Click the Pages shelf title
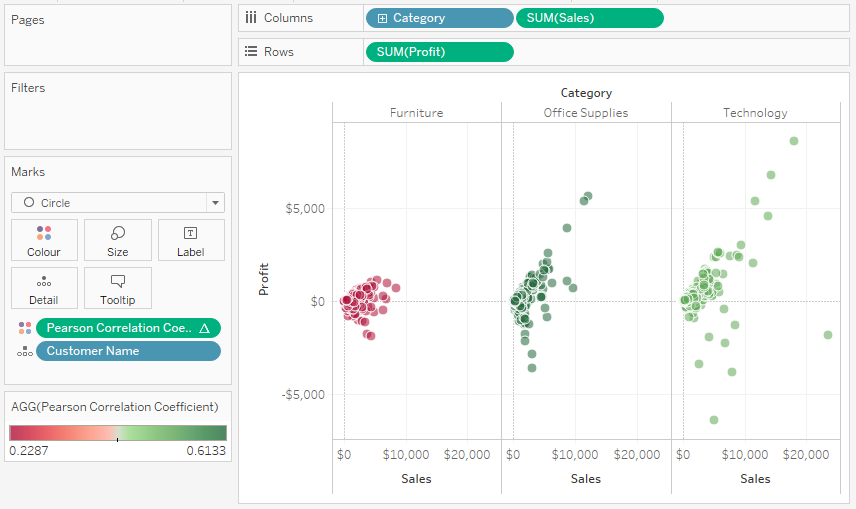 click(28, 20)
